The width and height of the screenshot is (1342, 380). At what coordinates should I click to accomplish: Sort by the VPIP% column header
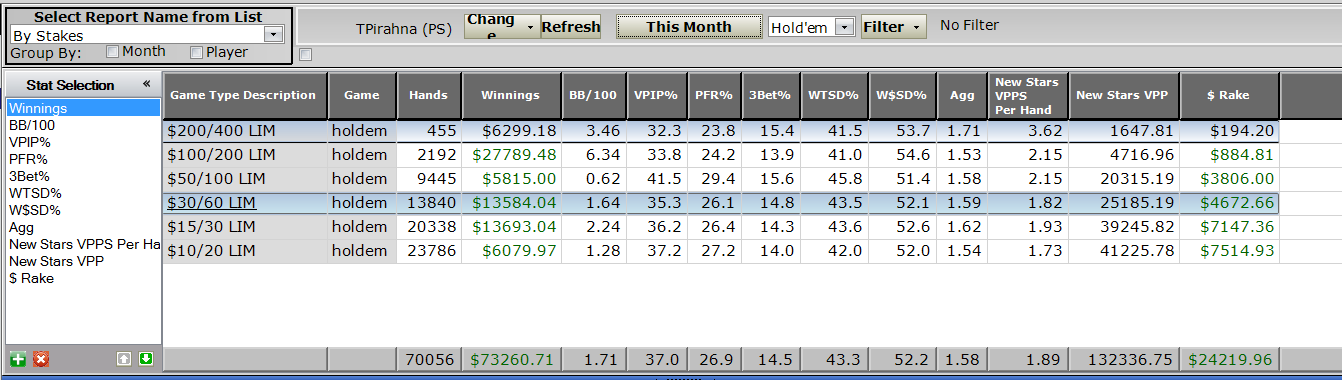click(x=656, y=95)
